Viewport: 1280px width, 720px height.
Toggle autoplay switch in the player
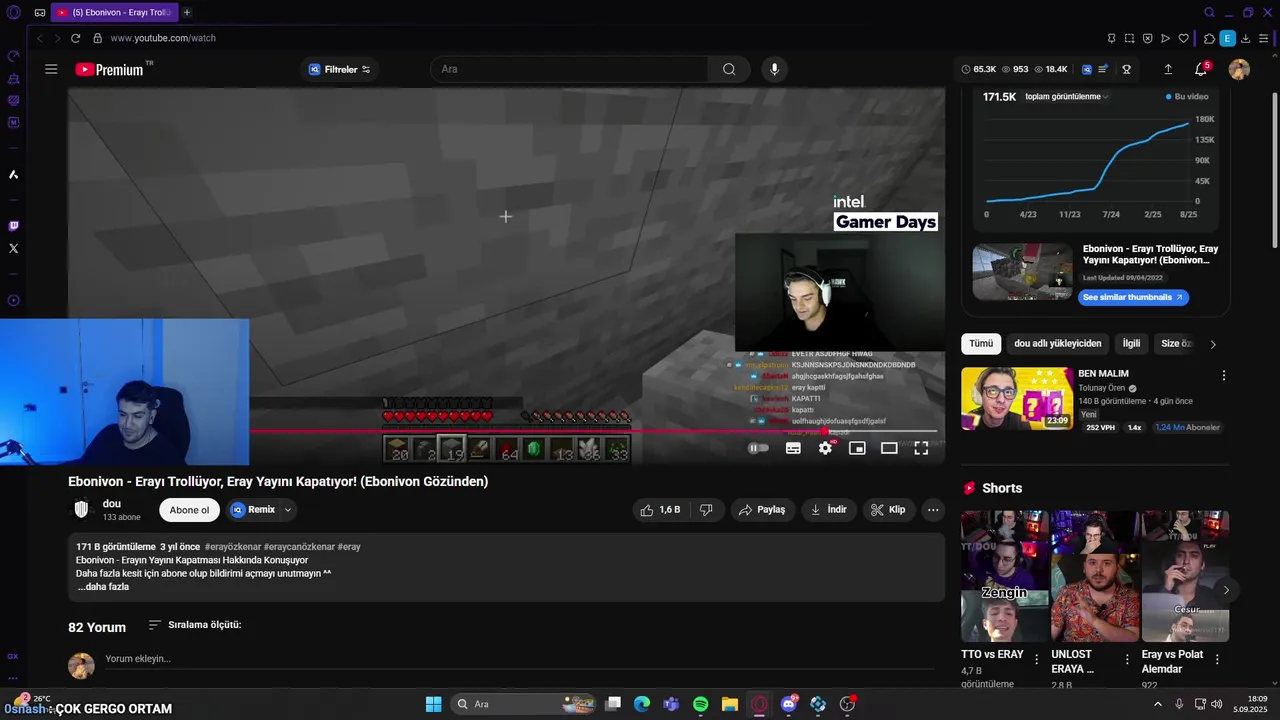click(x=759, y=448)
